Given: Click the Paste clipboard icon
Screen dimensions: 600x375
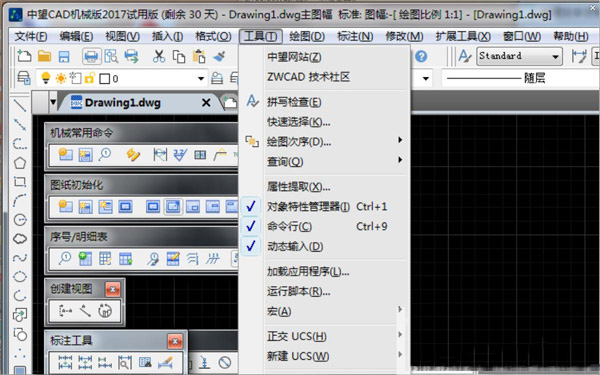Looking at the screenshot, I should (x=199, y=56).
